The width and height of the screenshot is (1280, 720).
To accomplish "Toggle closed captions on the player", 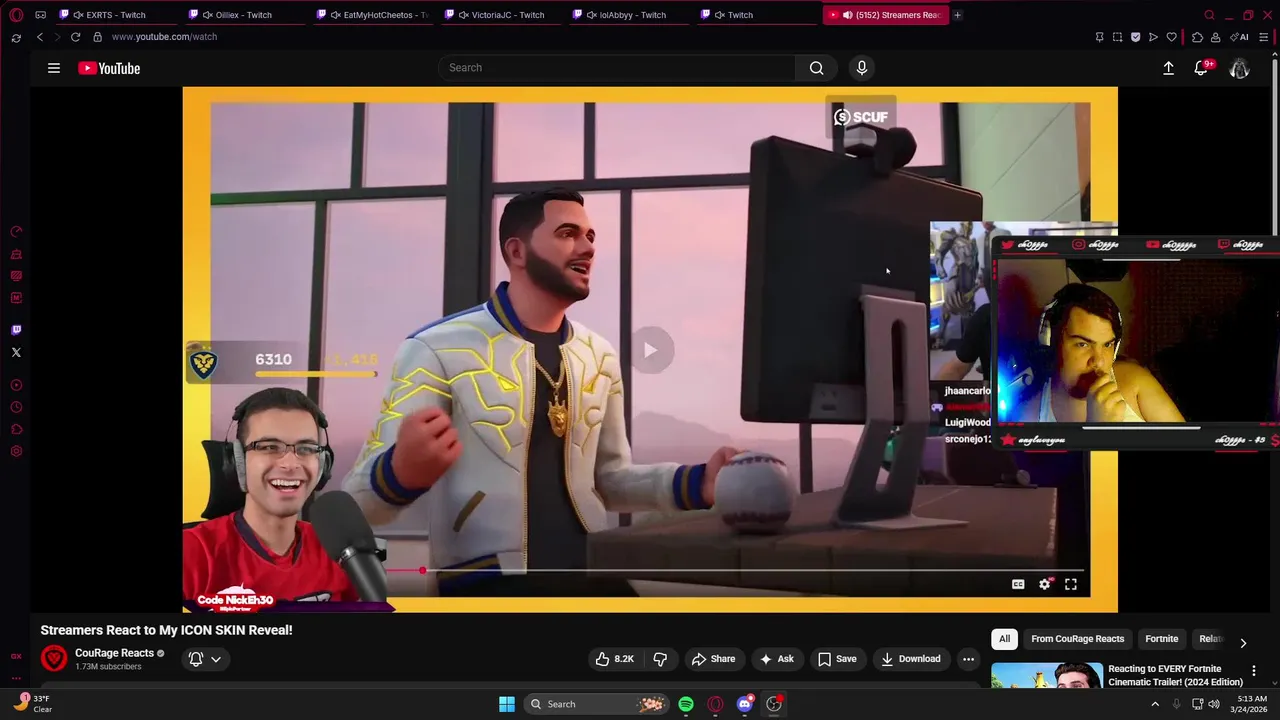I will click(x=1018, y=584).
